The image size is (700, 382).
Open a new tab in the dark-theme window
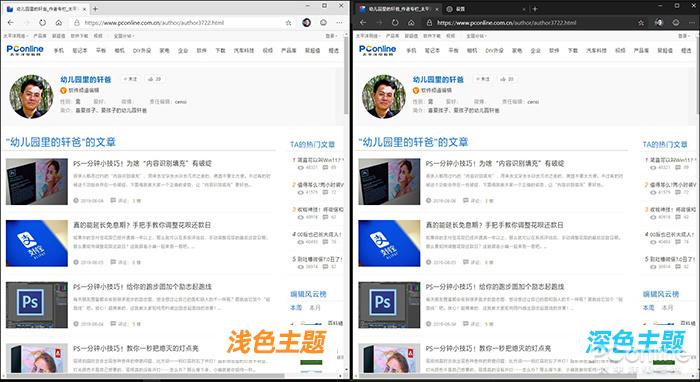(x=535, y=8)
